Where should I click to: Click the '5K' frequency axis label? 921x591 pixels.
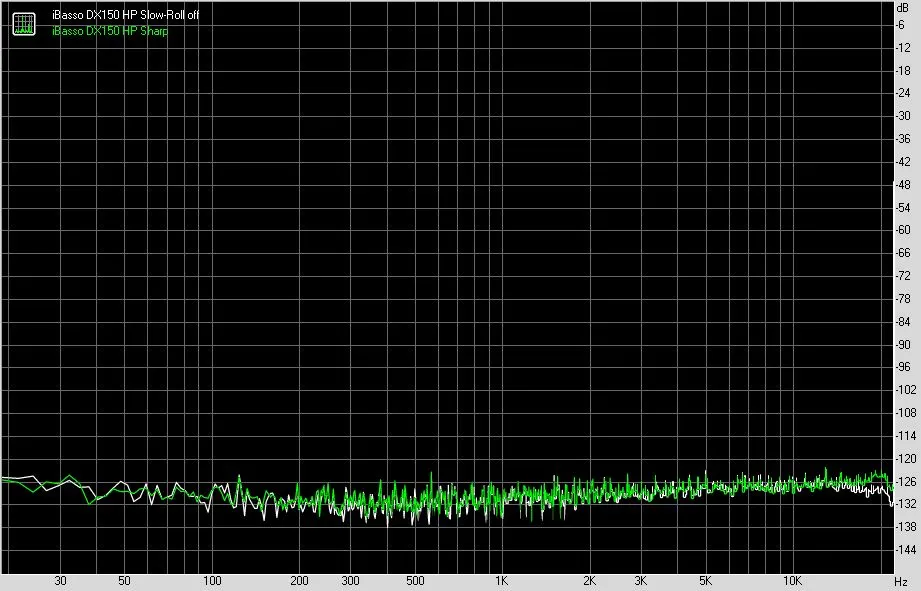[705, 581]
